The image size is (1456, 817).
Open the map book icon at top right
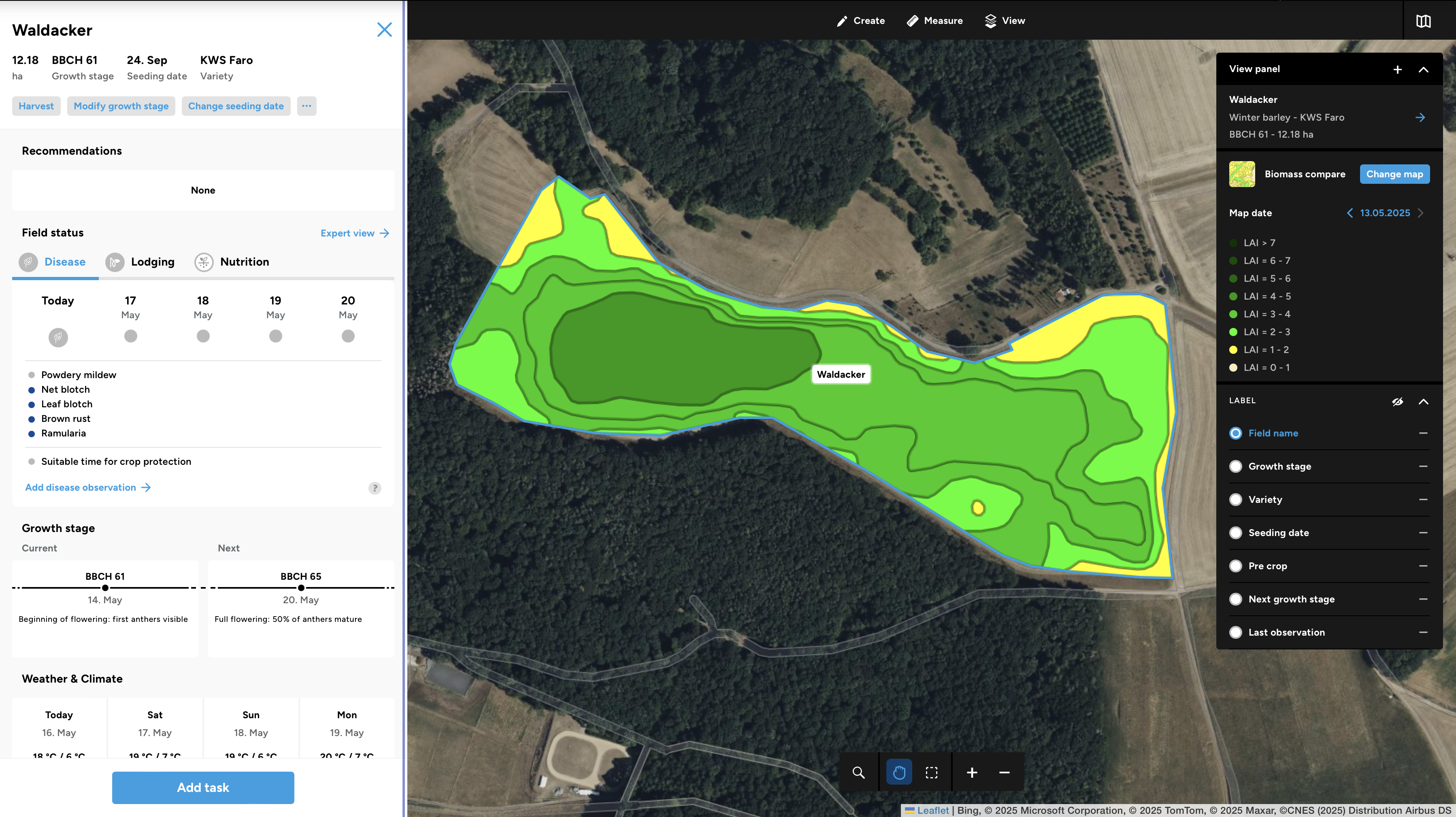[x=1423, y=21]
